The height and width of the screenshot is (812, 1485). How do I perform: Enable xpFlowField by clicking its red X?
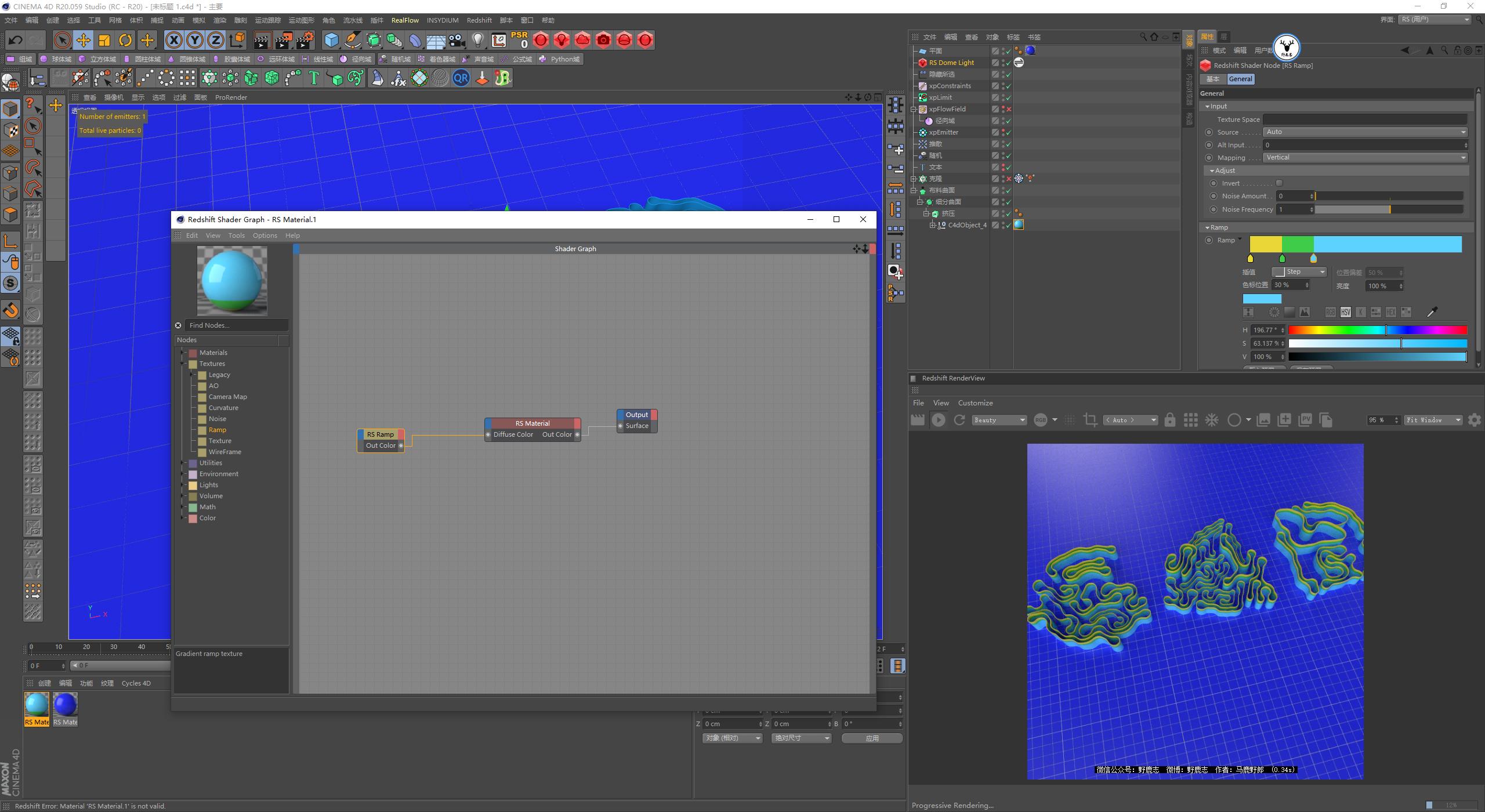coord(1009,109)
